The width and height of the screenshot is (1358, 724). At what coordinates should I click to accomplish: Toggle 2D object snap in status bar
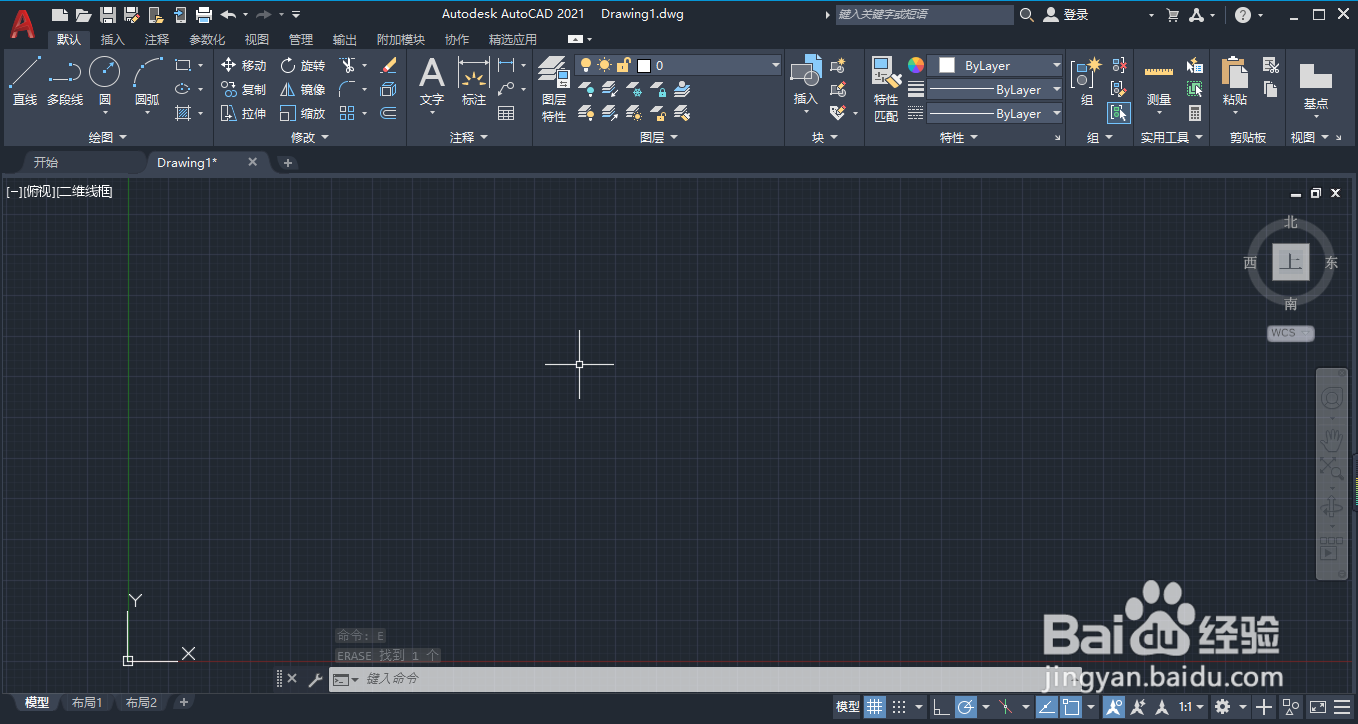tap(1071, 707)
